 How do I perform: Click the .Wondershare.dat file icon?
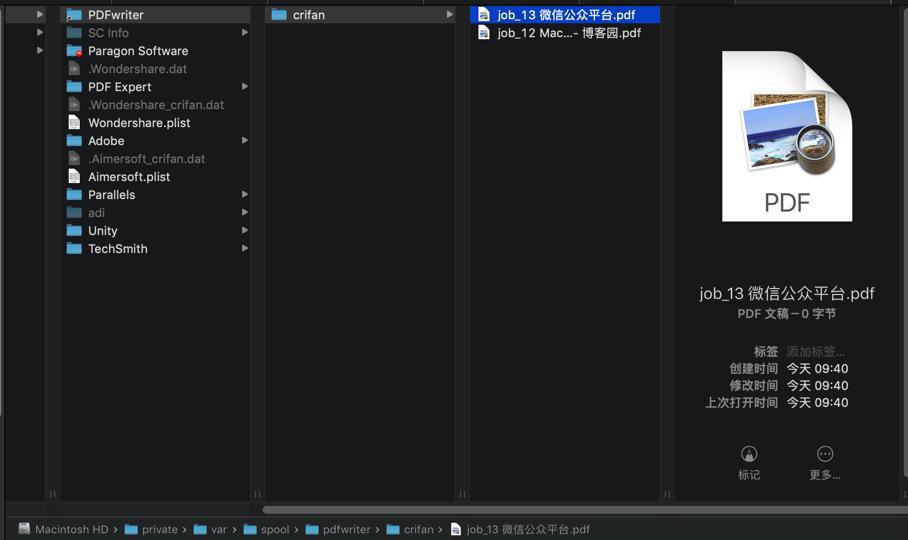74,69
